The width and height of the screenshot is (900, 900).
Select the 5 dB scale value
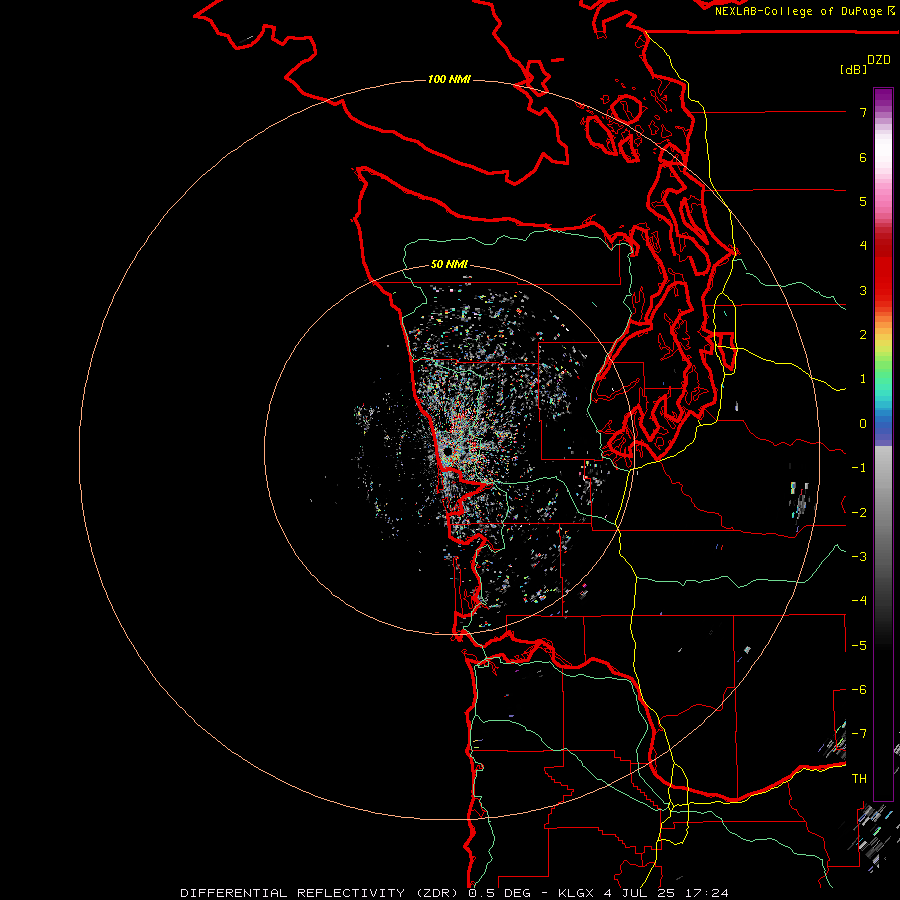[x=863, y=201]
